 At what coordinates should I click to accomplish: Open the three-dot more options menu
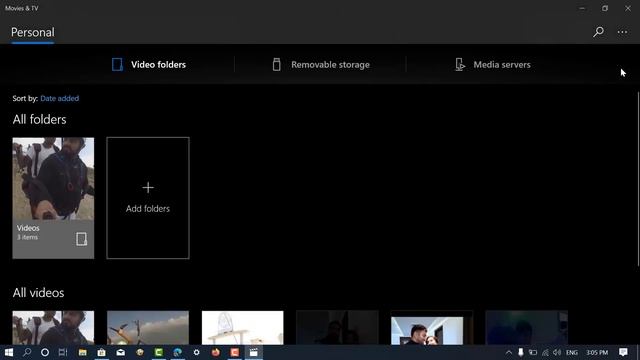[x=622, y=32]
